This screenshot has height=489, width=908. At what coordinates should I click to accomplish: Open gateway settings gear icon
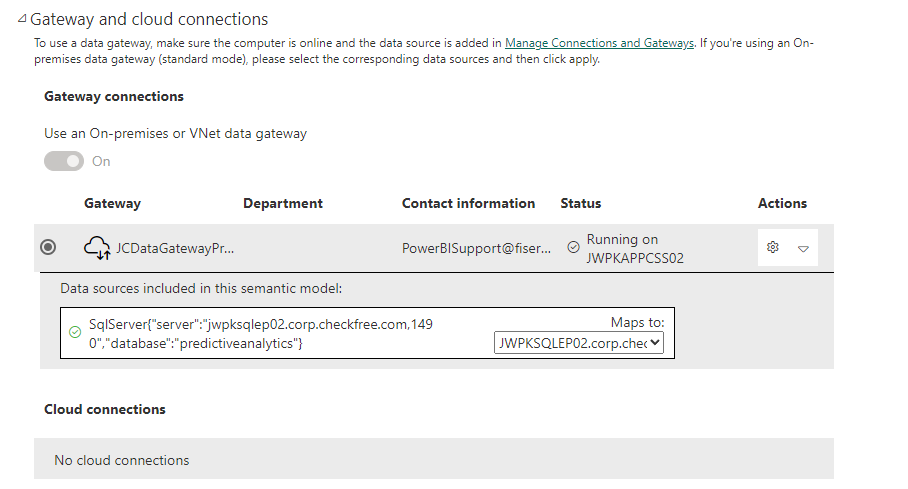(772, 247)
